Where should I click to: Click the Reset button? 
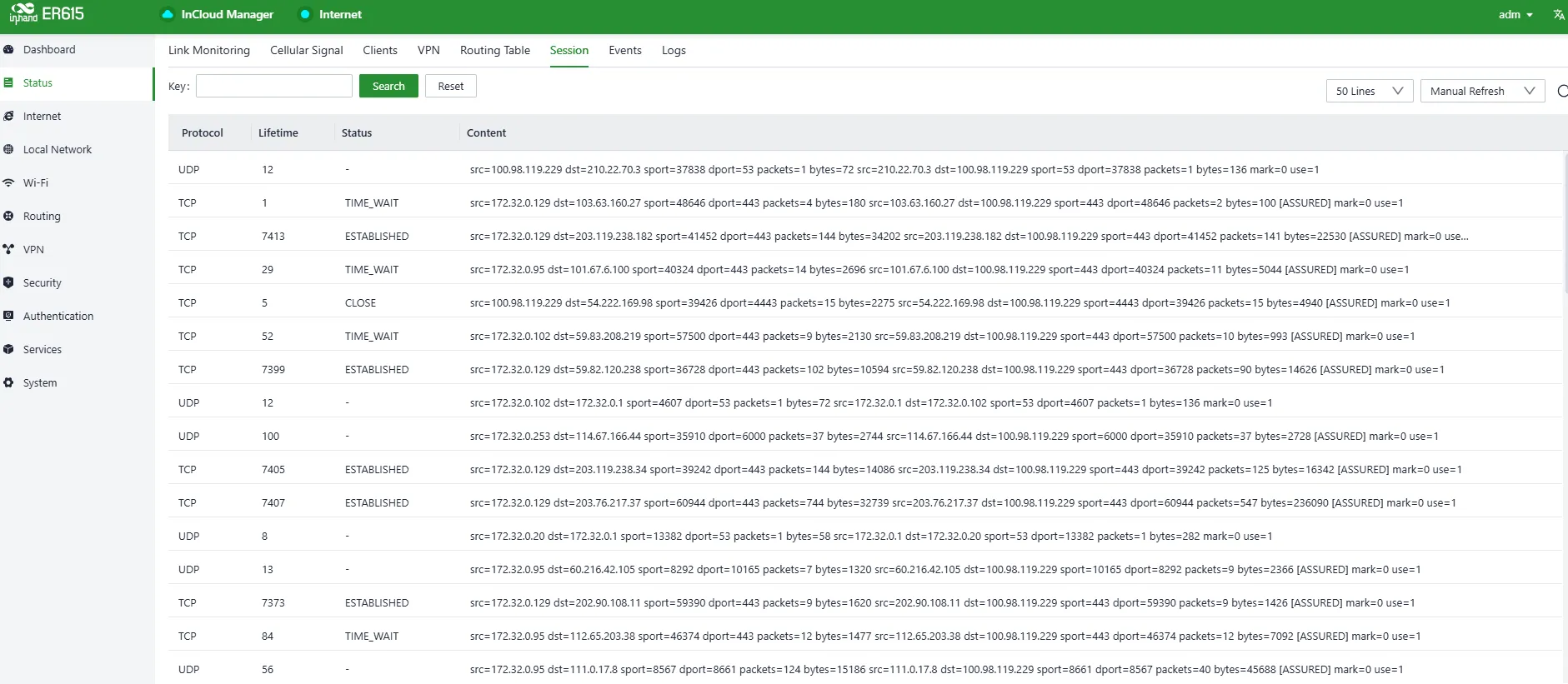coord(451,86)
